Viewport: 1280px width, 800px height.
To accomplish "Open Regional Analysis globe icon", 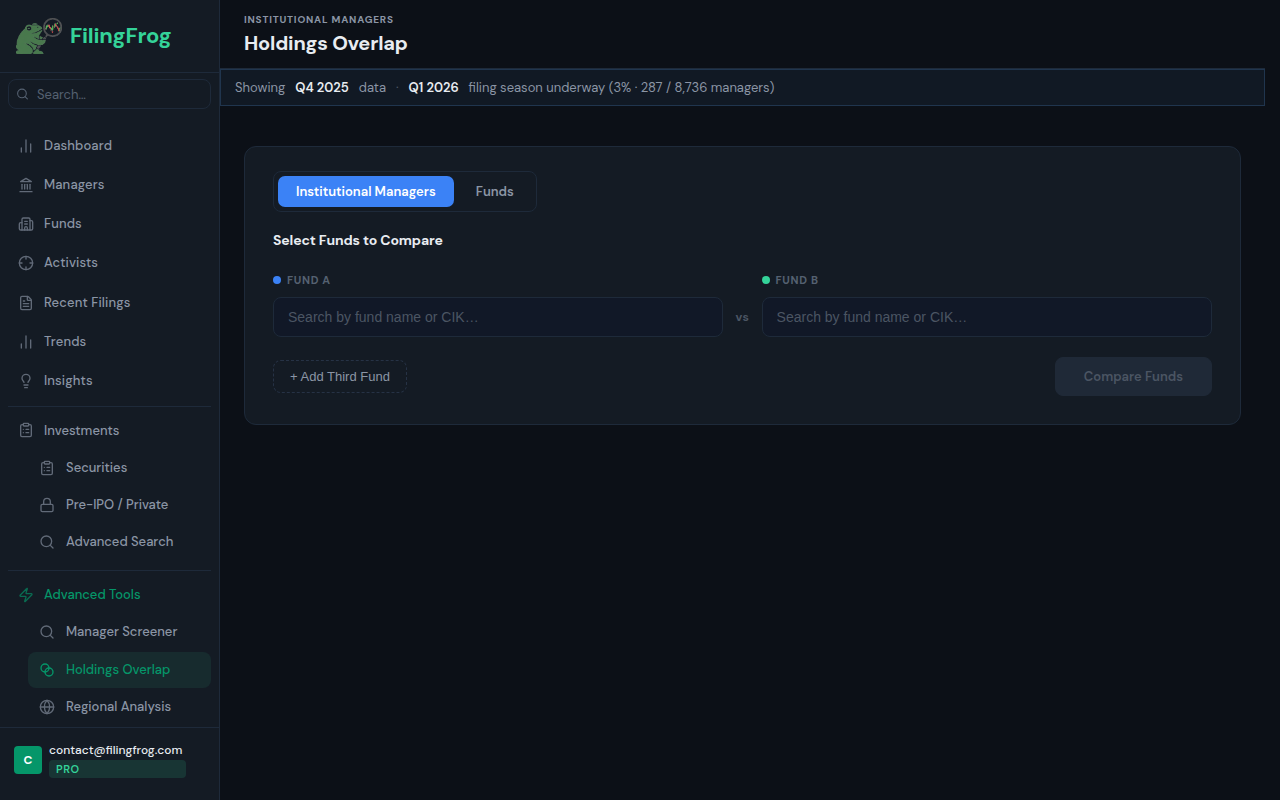I will coord(47,707).
